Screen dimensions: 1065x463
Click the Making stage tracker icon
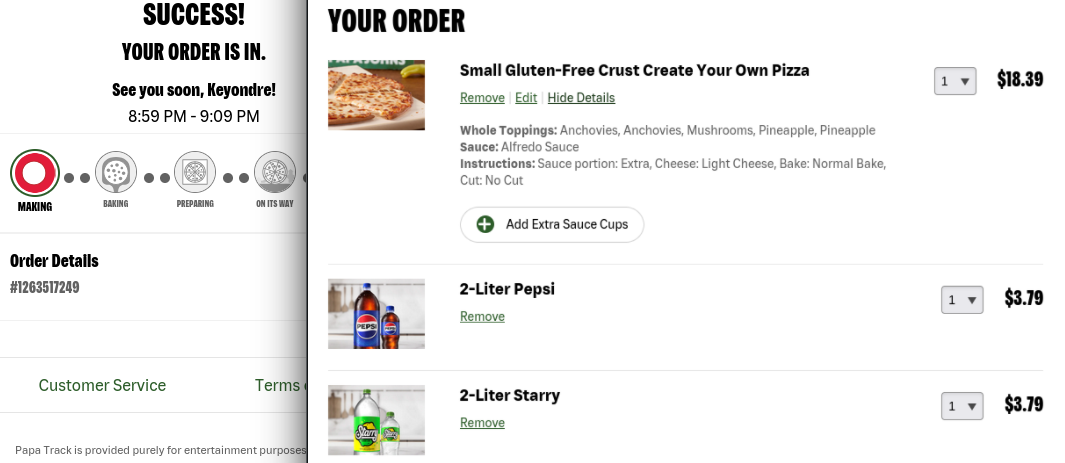[x=34, y=173]
